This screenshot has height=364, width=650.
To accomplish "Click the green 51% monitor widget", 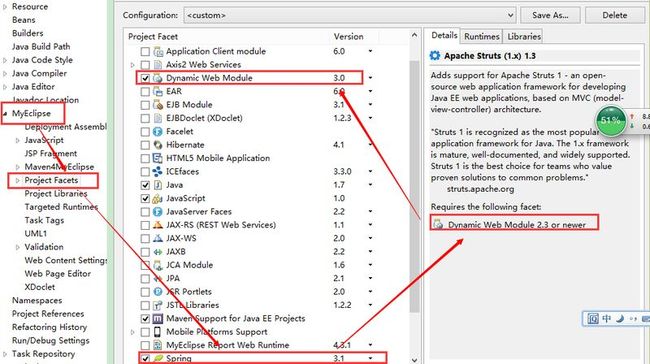I will pyautogui.click(x=610, y=121).
